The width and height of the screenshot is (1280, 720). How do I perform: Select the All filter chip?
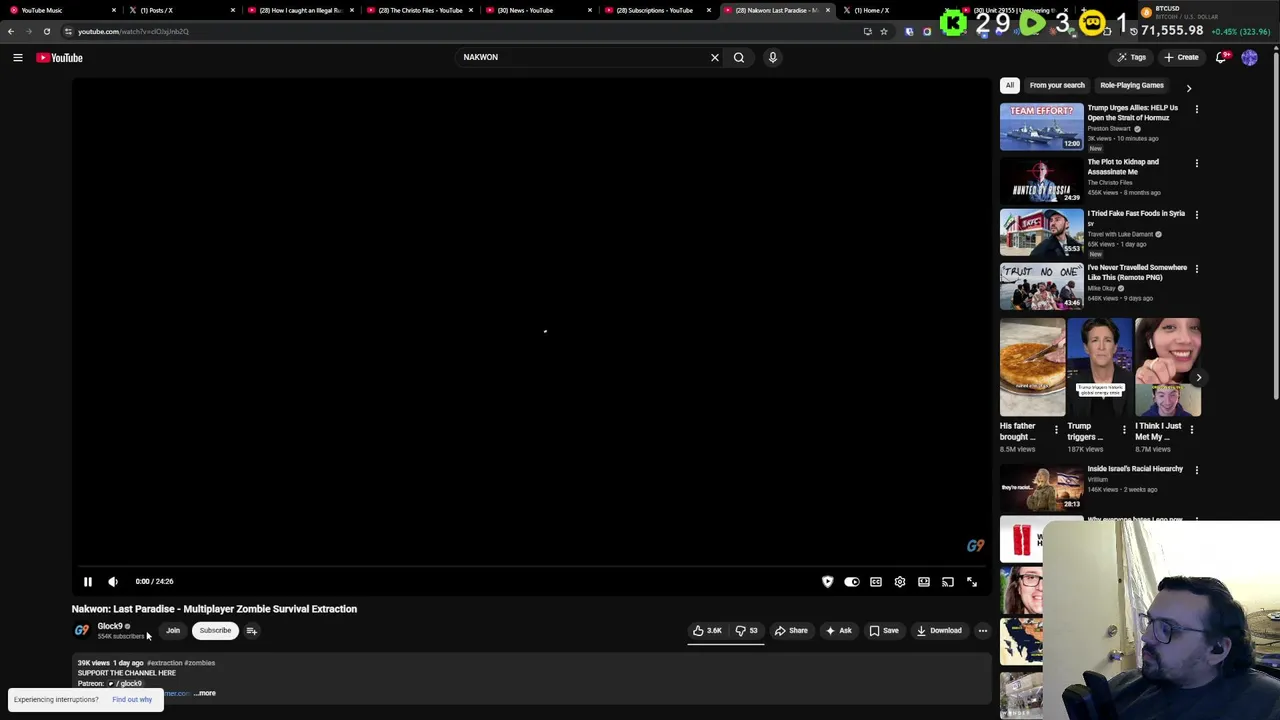[x=1010, y=85]
